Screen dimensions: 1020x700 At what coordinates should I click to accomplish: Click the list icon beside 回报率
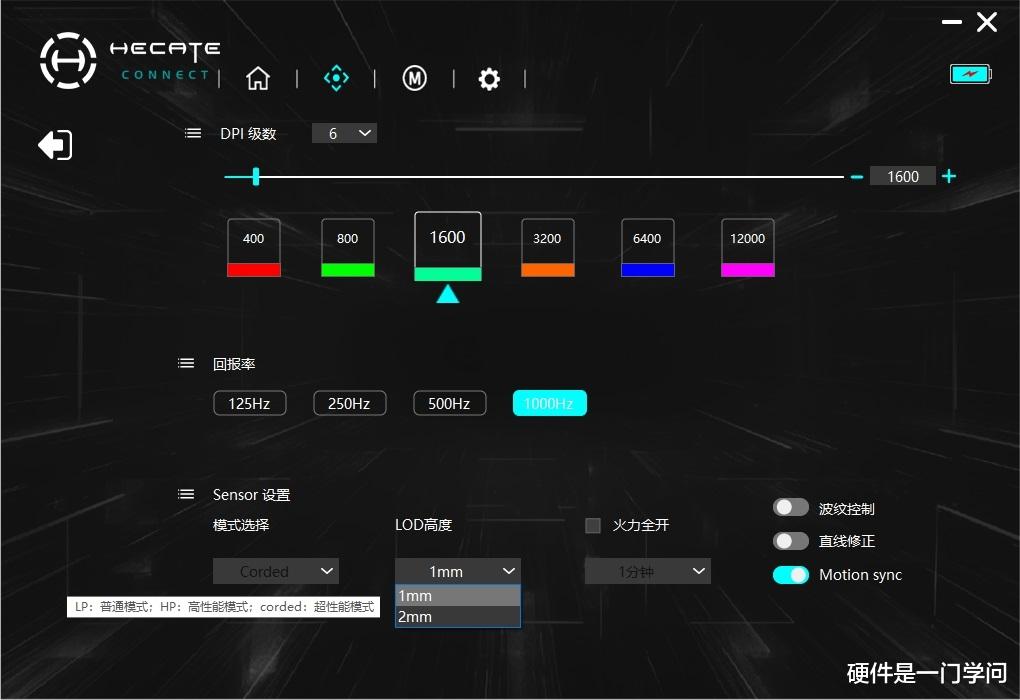click(x=186, y=363)
